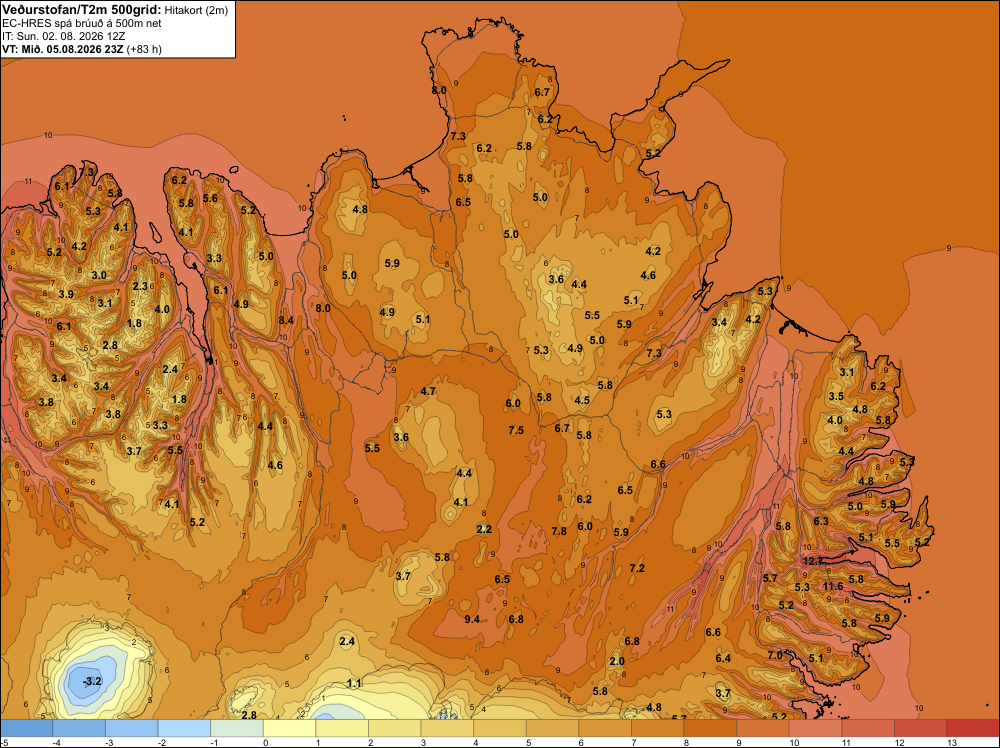Click the legend color swatch between -2 and -1
This screenshot has height=748, width=1000.
[184, 728]
